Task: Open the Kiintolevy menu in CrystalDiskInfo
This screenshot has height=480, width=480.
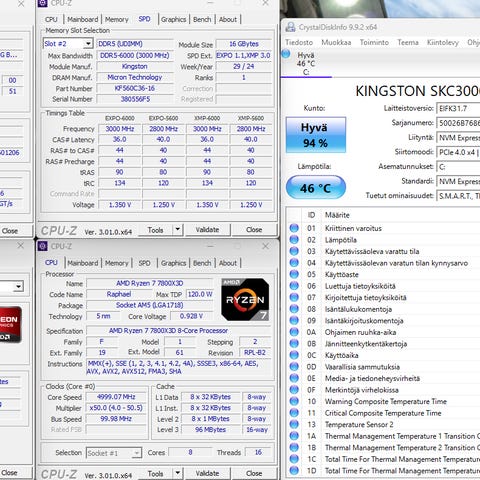Action: (443, 42)
